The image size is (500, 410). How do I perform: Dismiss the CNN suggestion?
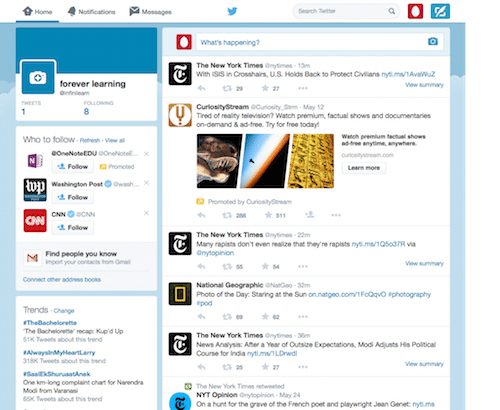point(146,213)
